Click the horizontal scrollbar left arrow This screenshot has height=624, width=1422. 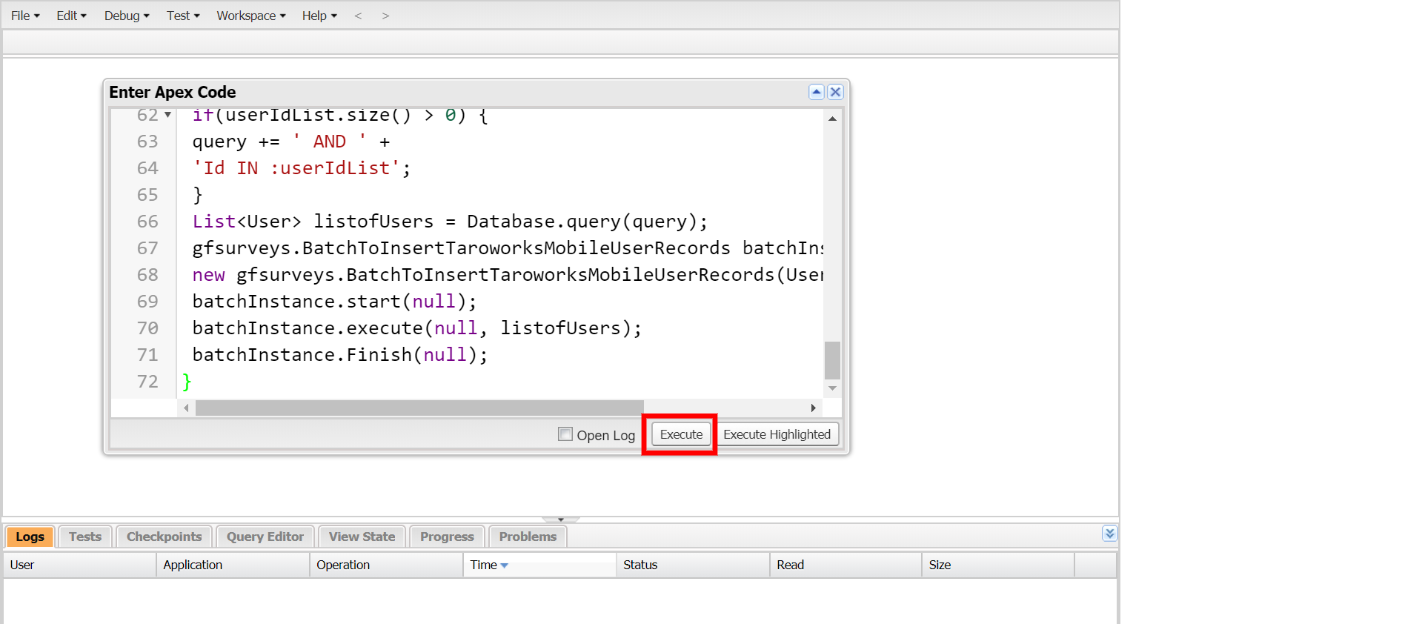186,408
